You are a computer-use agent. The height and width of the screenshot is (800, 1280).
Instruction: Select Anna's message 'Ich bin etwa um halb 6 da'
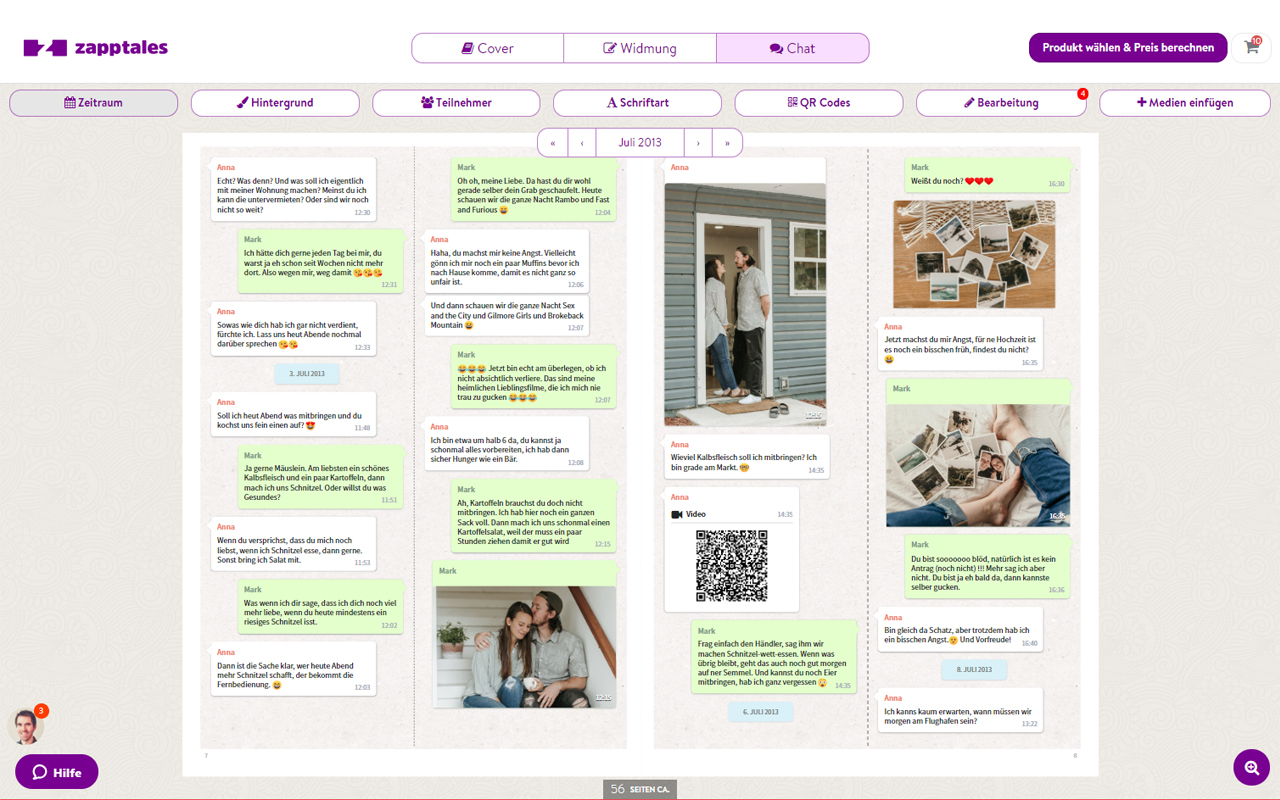(x=507, y=444)
